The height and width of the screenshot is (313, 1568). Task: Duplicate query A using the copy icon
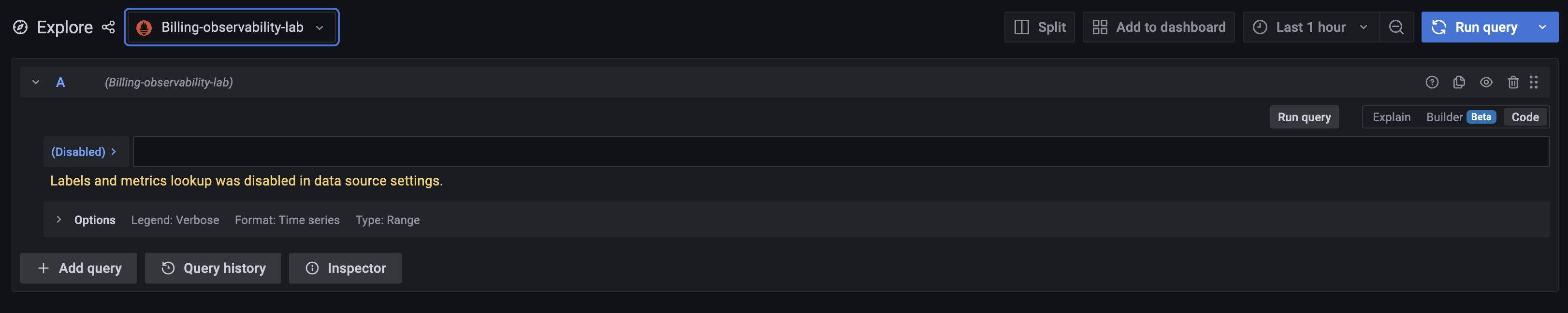pos(1459,82)
